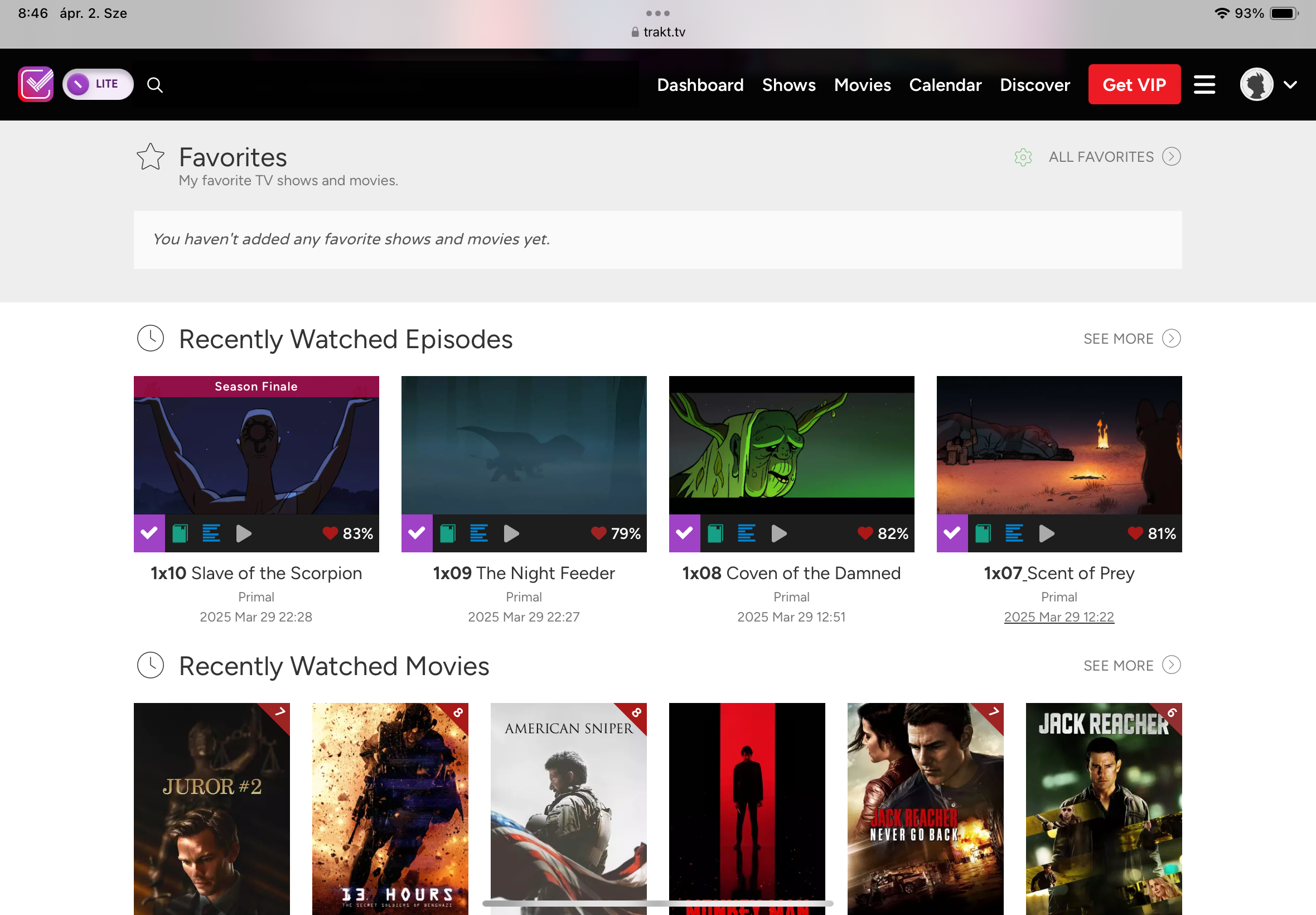The width and height of the screenshot is (1316, 915).
Task: Click play icon on Coven of the Damned
Action: coord(778,534)
